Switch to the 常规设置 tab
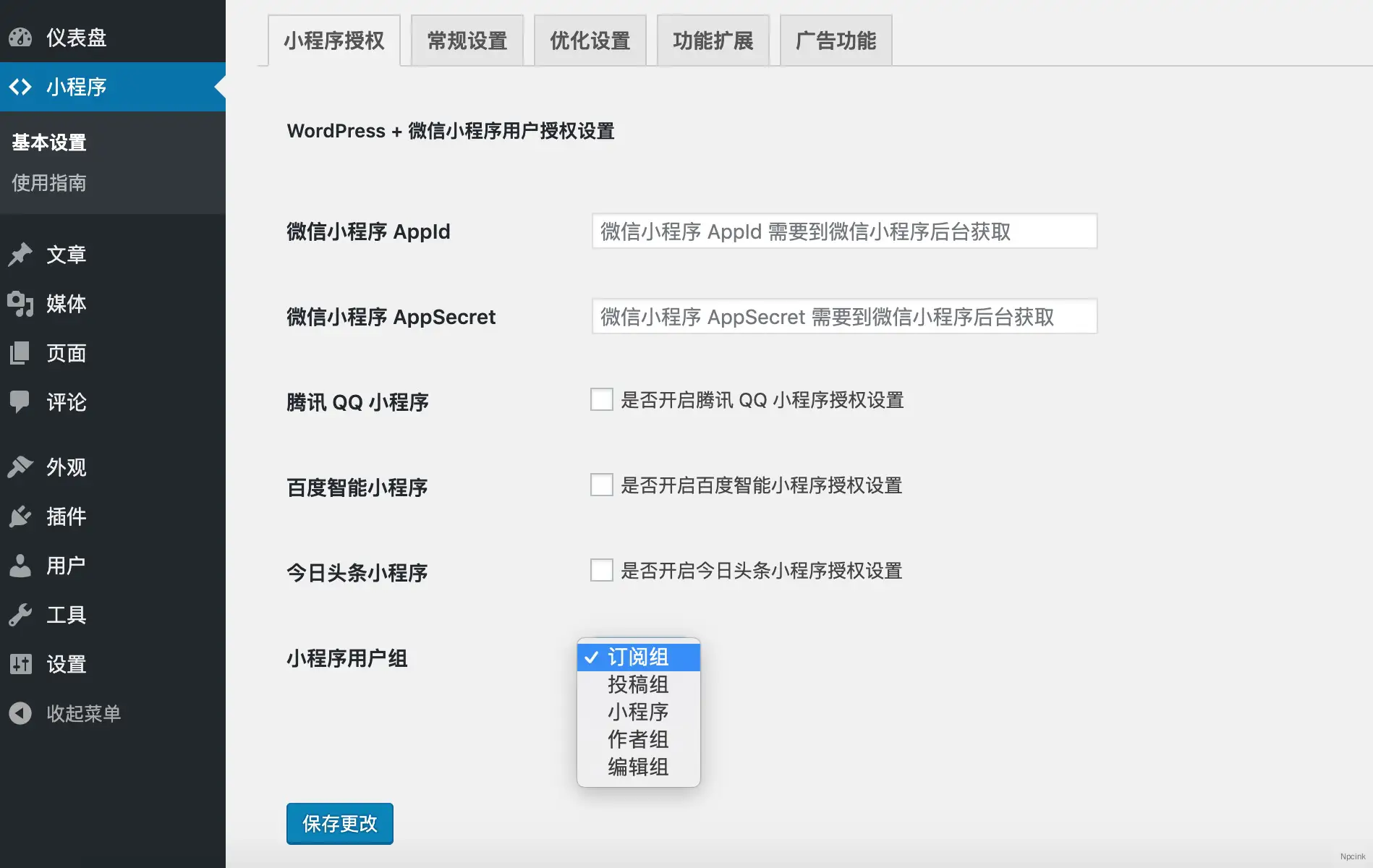This screenshot has width=1373, height=868. 467,41
